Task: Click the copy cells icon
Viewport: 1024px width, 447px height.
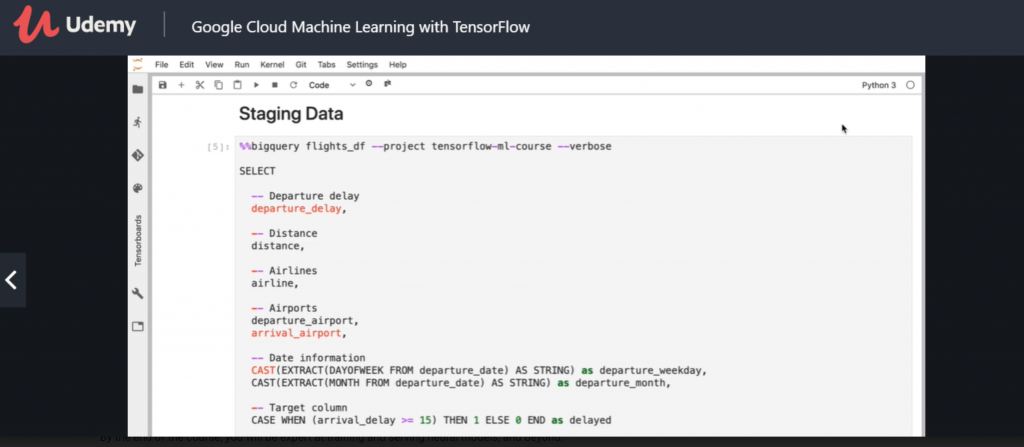Action: click(218, 85)
